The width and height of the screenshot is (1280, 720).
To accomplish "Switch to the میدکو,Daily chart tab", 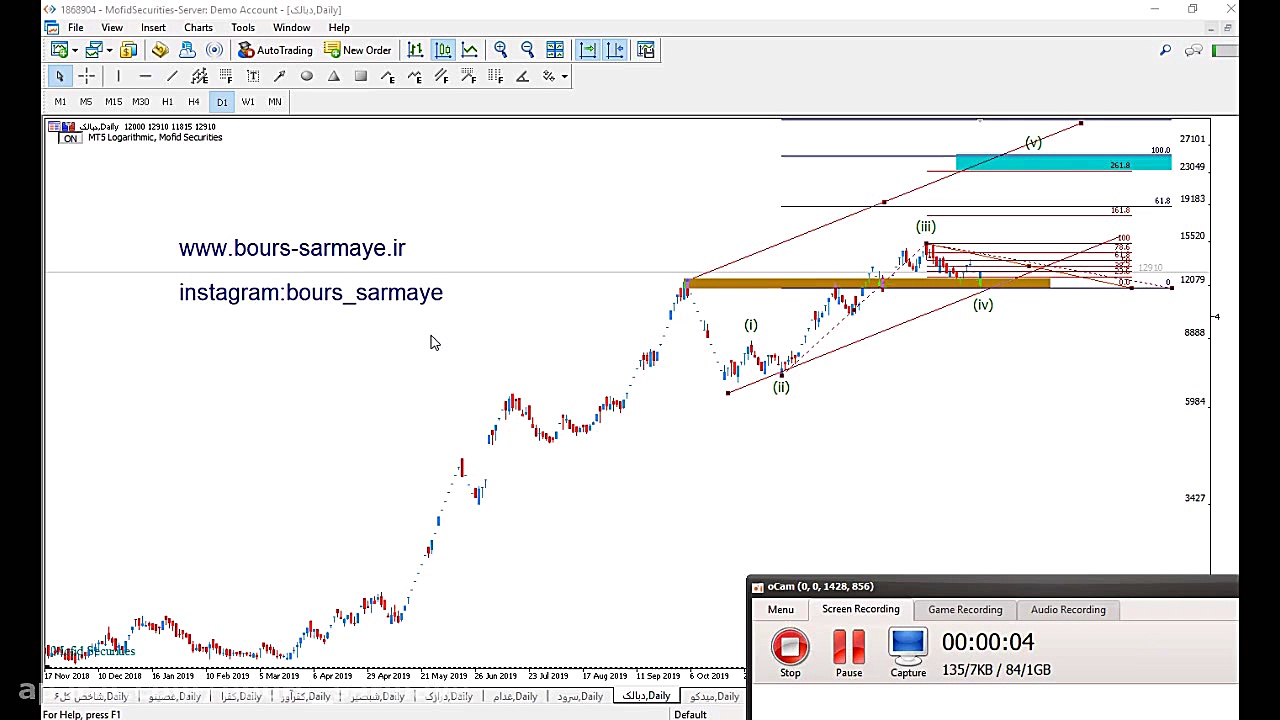I will point(714,696).
